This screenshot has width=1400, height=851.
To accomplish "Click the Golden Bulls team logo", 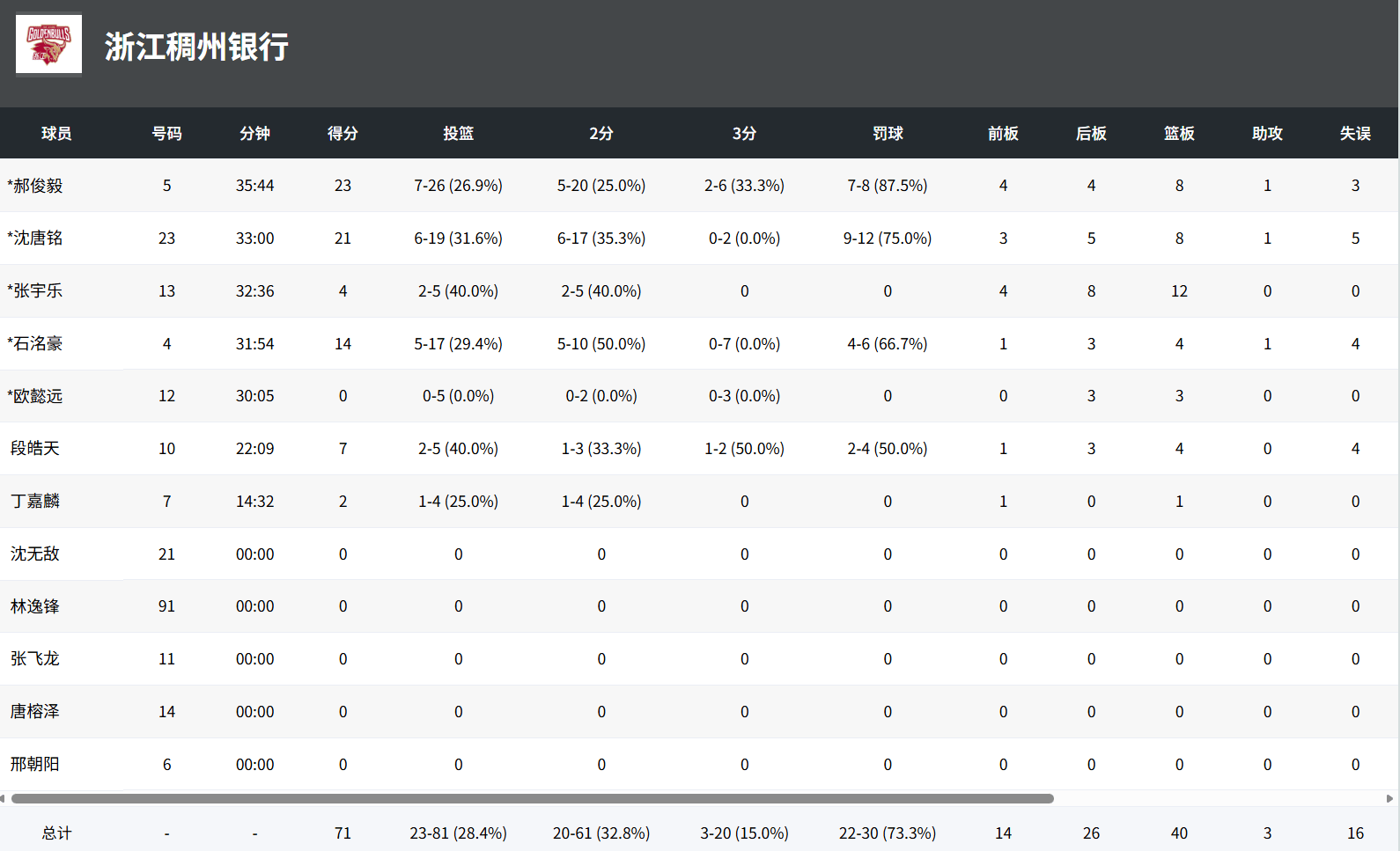I will click(48, 44).
